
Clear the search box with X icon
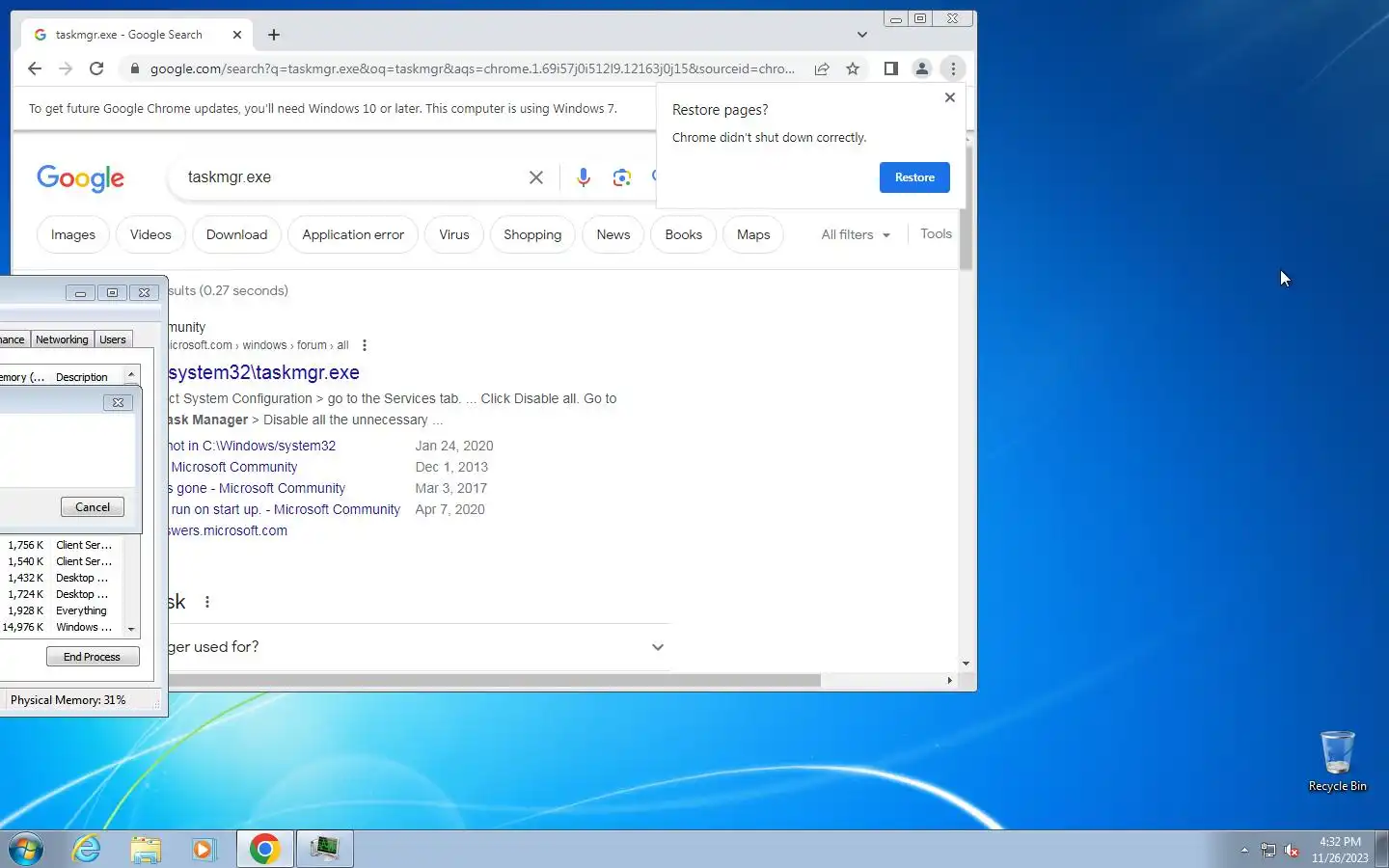click(536, 177)
